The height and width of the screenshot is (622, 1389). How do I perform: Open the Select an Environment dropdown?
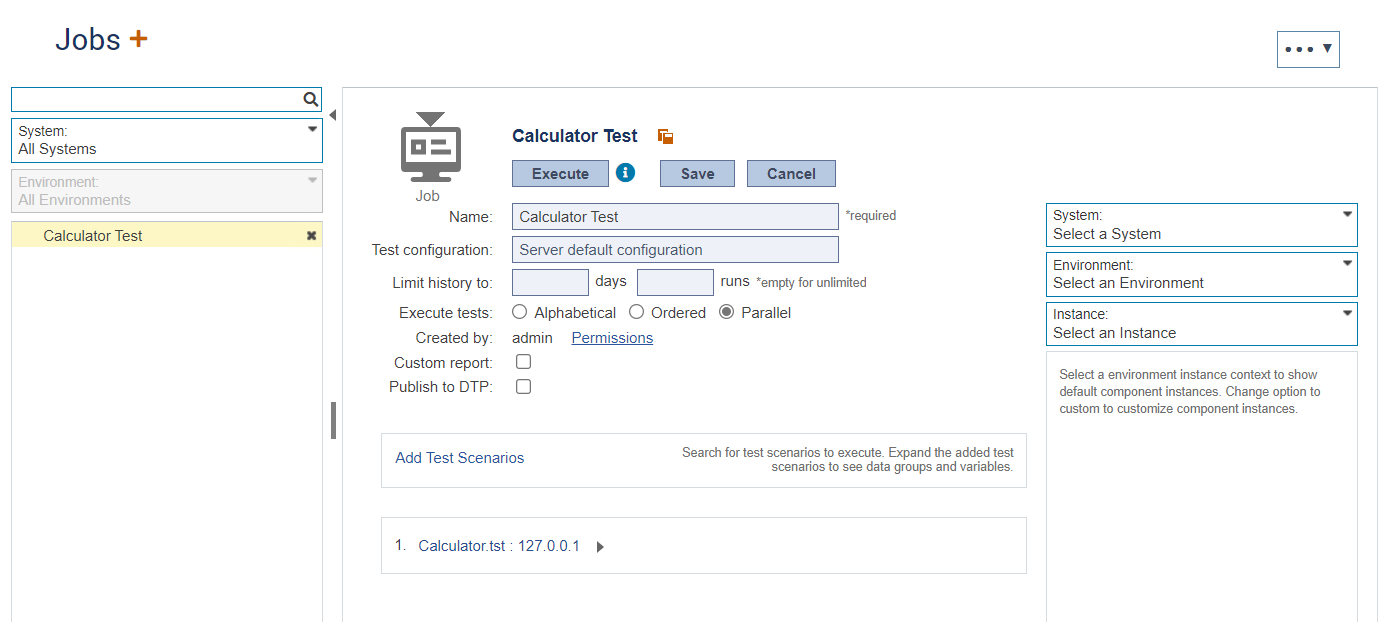(x=1202, y=274)
